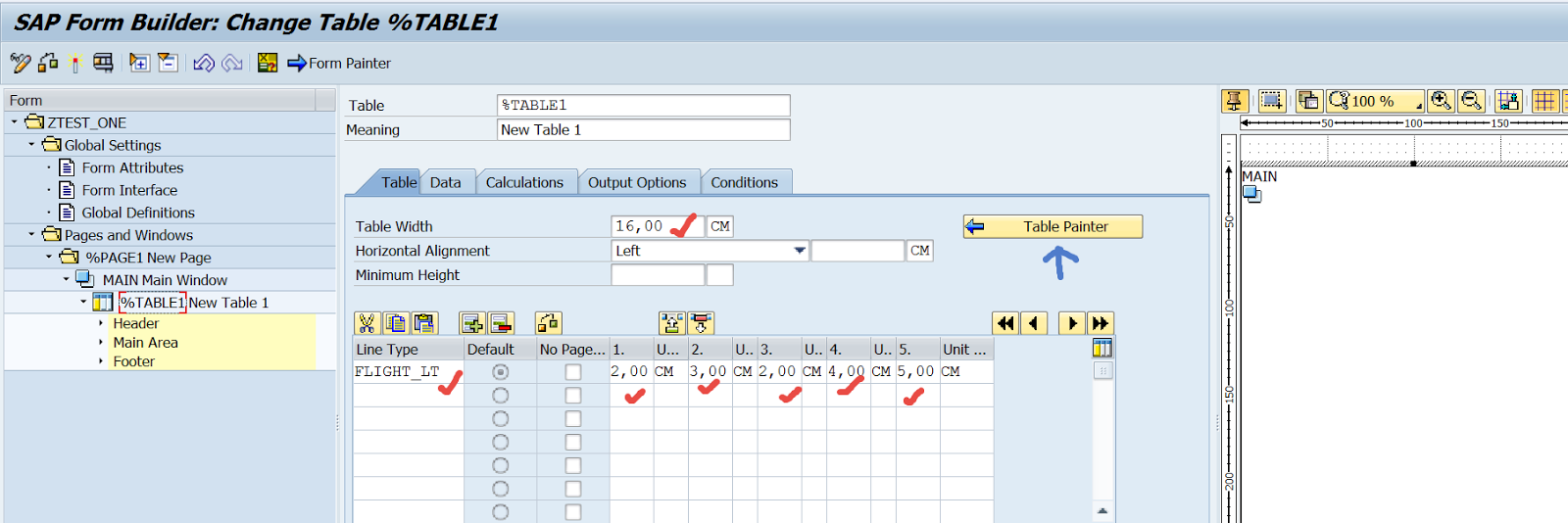Collapse the Global Settings node

click(31, 145)
